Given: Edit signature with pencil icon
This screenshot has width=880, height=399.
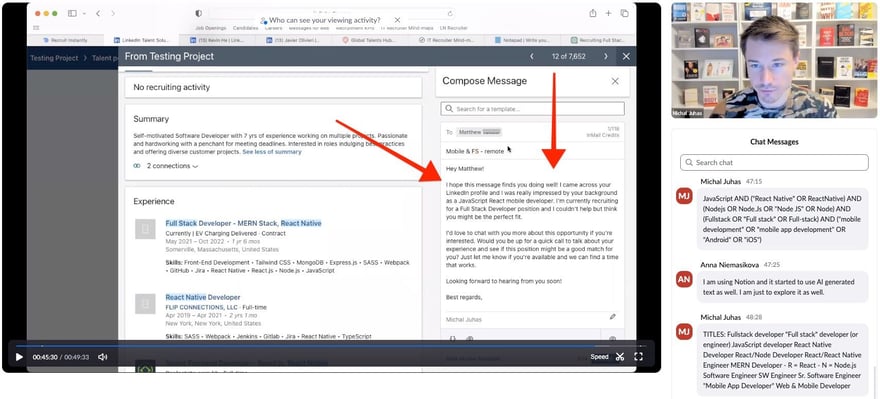Looking at the screenshot, I should [613, 317].
